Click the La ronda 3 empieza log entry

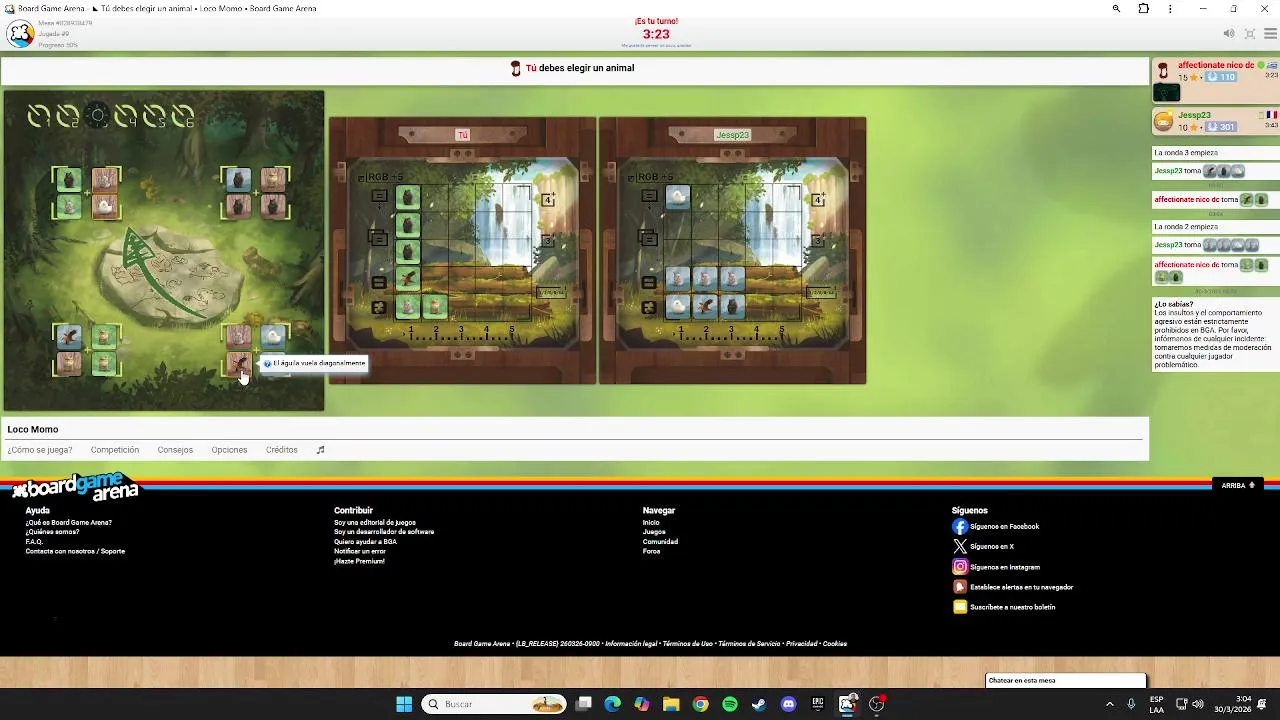coord(1186,153)
